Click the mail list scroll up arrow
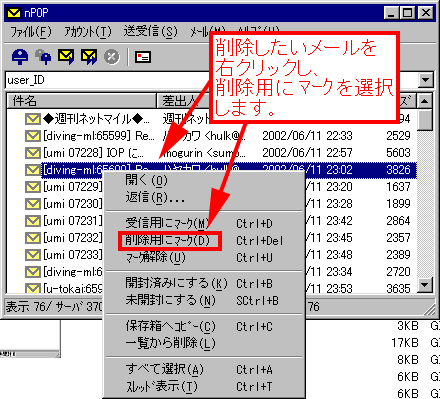 [425, 101]
